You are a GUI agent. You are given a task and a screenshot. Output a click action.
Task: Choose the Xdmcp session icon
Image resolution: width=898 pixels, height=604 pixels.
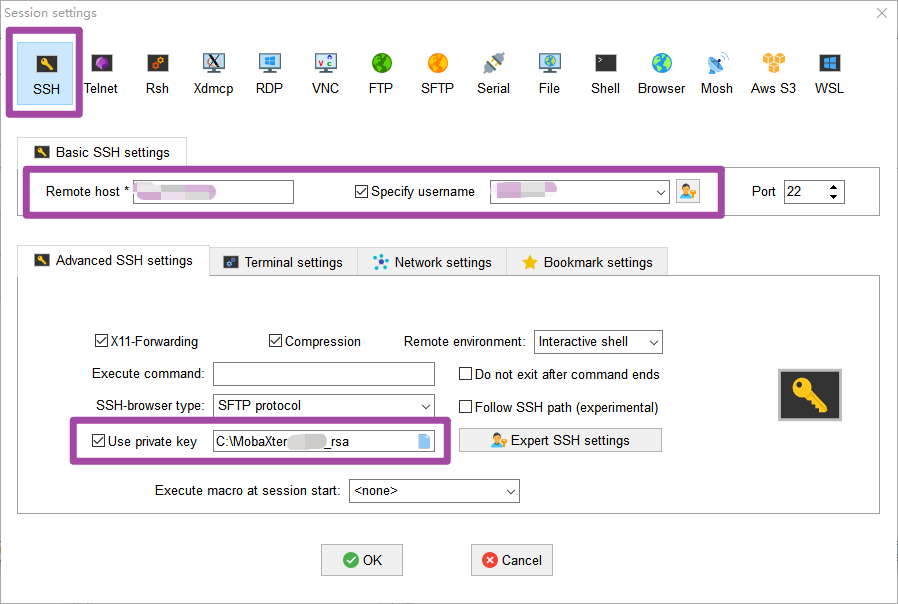click(213, 73)
